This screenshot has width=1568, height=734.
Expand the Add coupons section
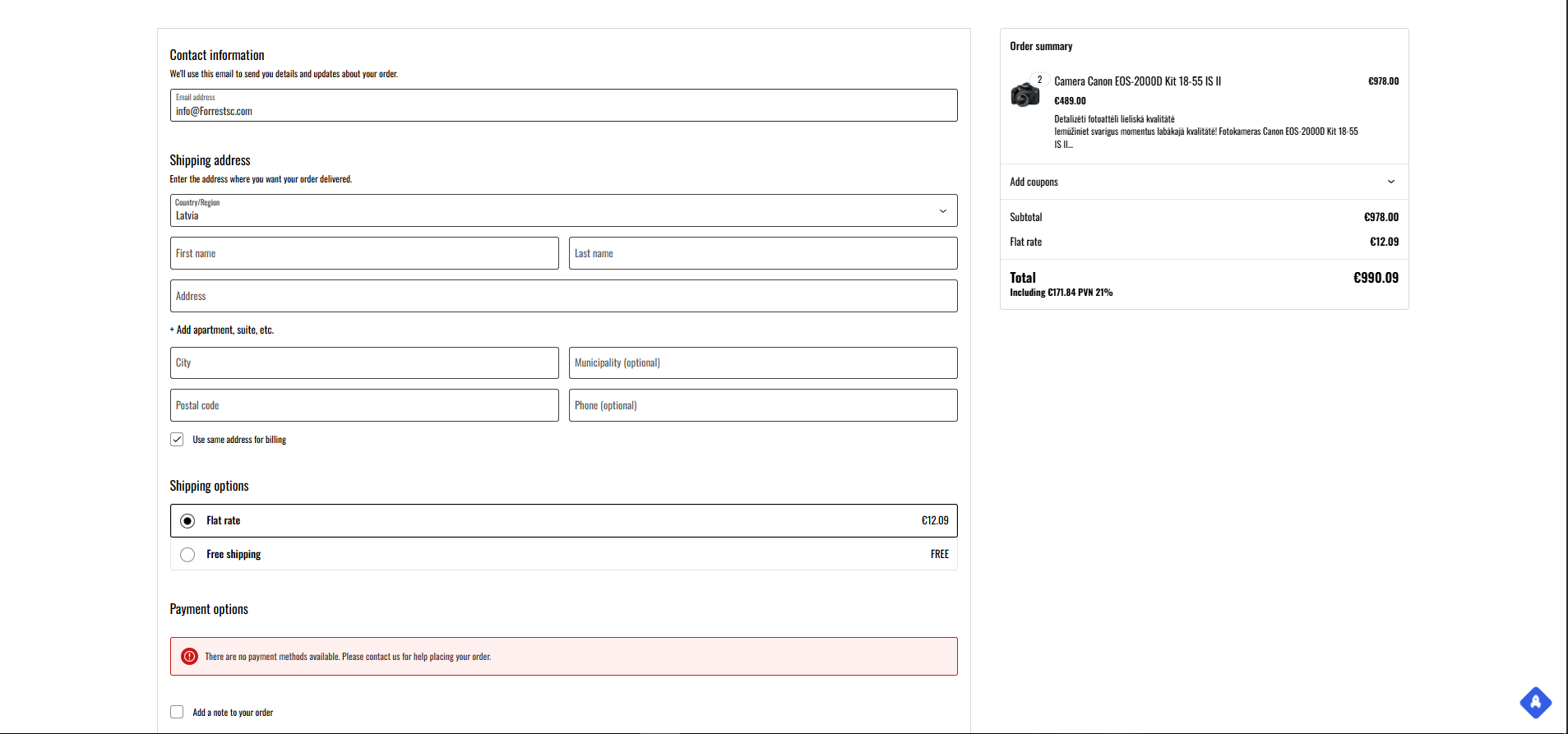coord(1034,182)
